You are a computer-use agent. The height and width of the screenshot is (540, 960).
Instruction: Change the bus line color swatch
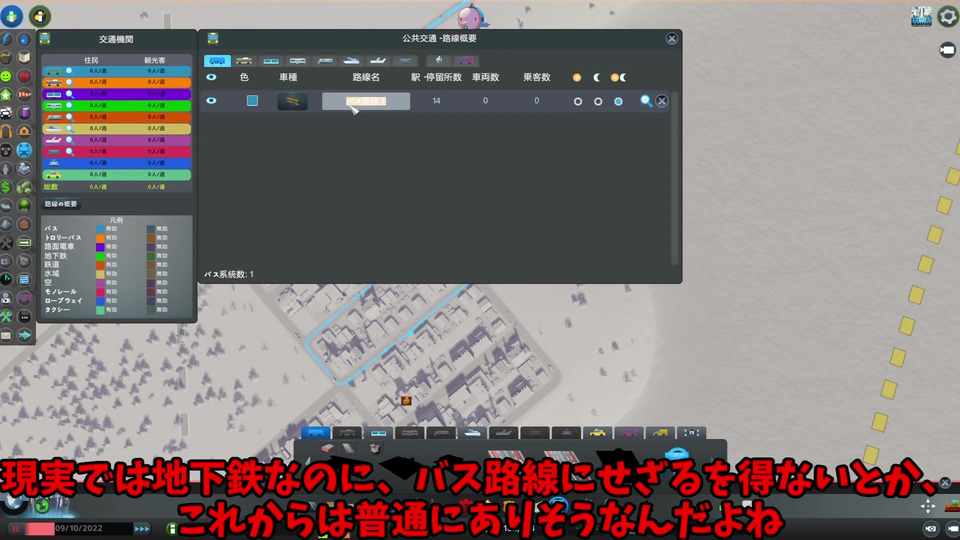[x=252, y=100]
